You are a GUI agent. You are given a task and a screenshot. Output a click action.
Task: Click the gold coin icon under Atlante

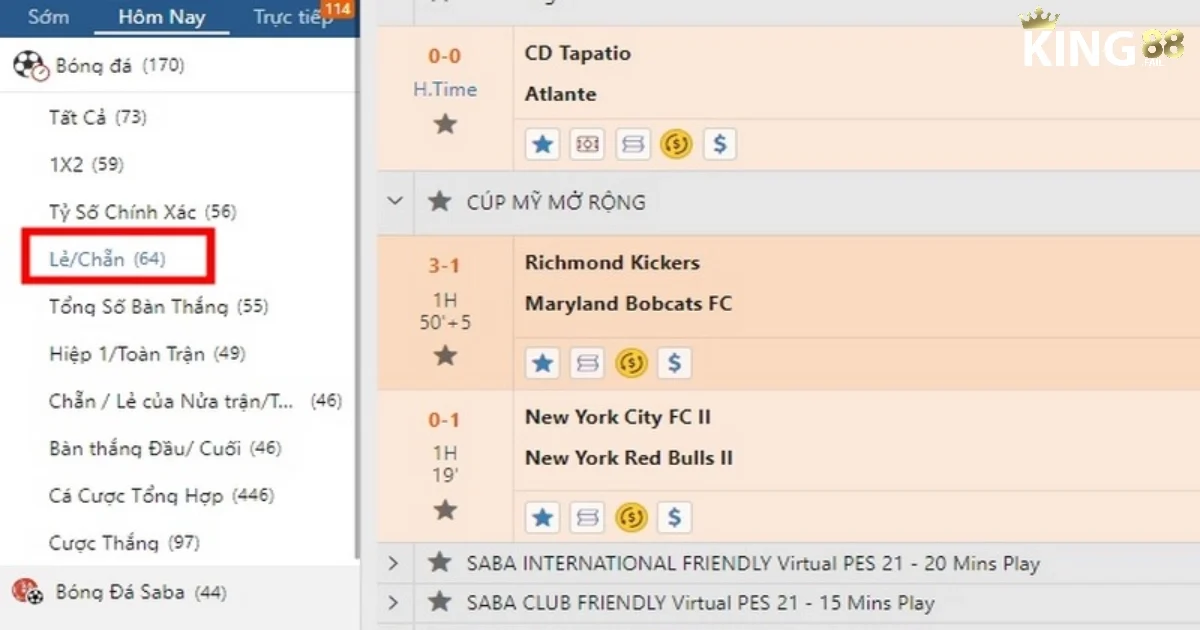pyautogui.click(x=676, y=145)
